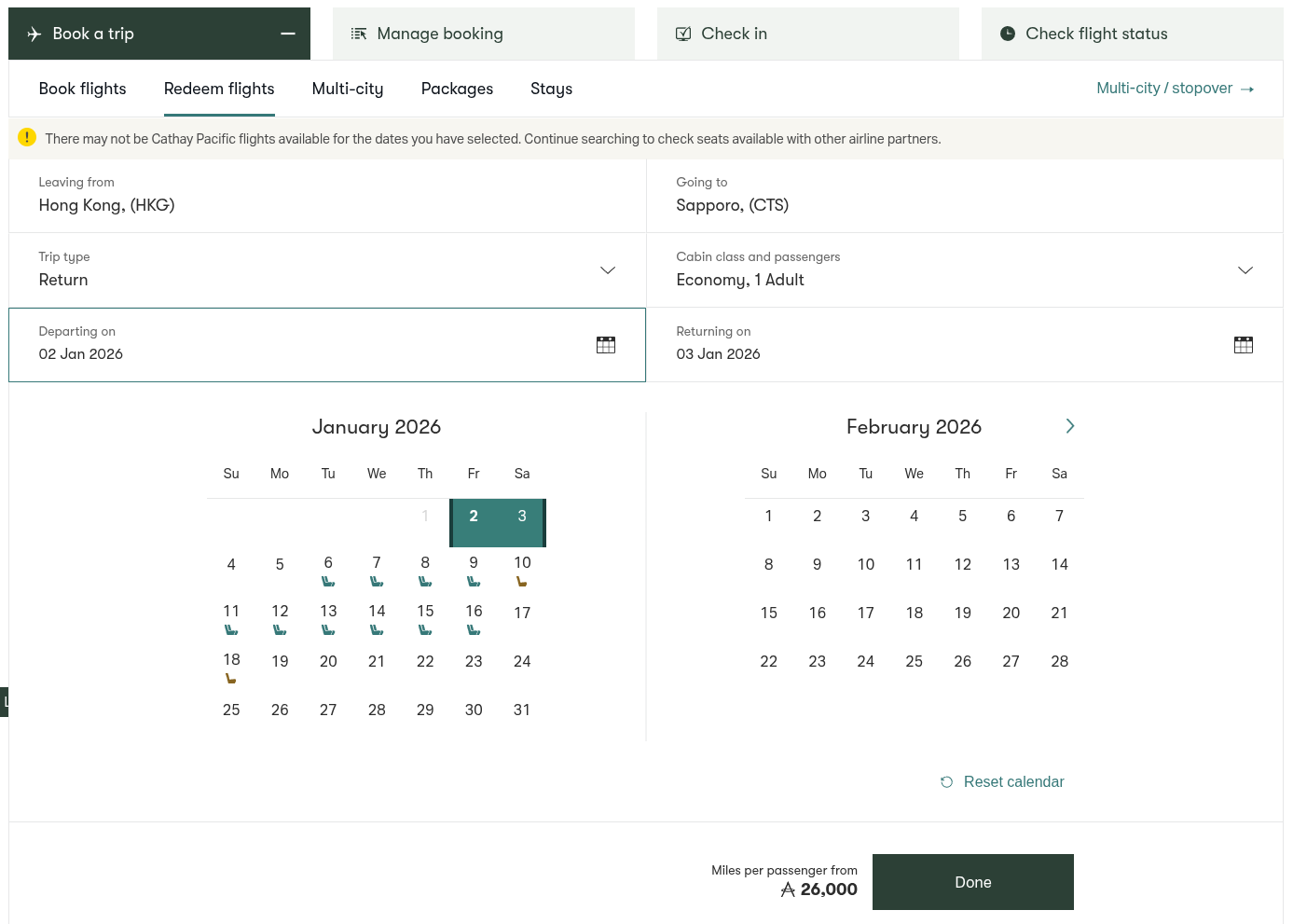Expand the Trip type dropdown
The image size is (1293, 924).
pos(608,270)
